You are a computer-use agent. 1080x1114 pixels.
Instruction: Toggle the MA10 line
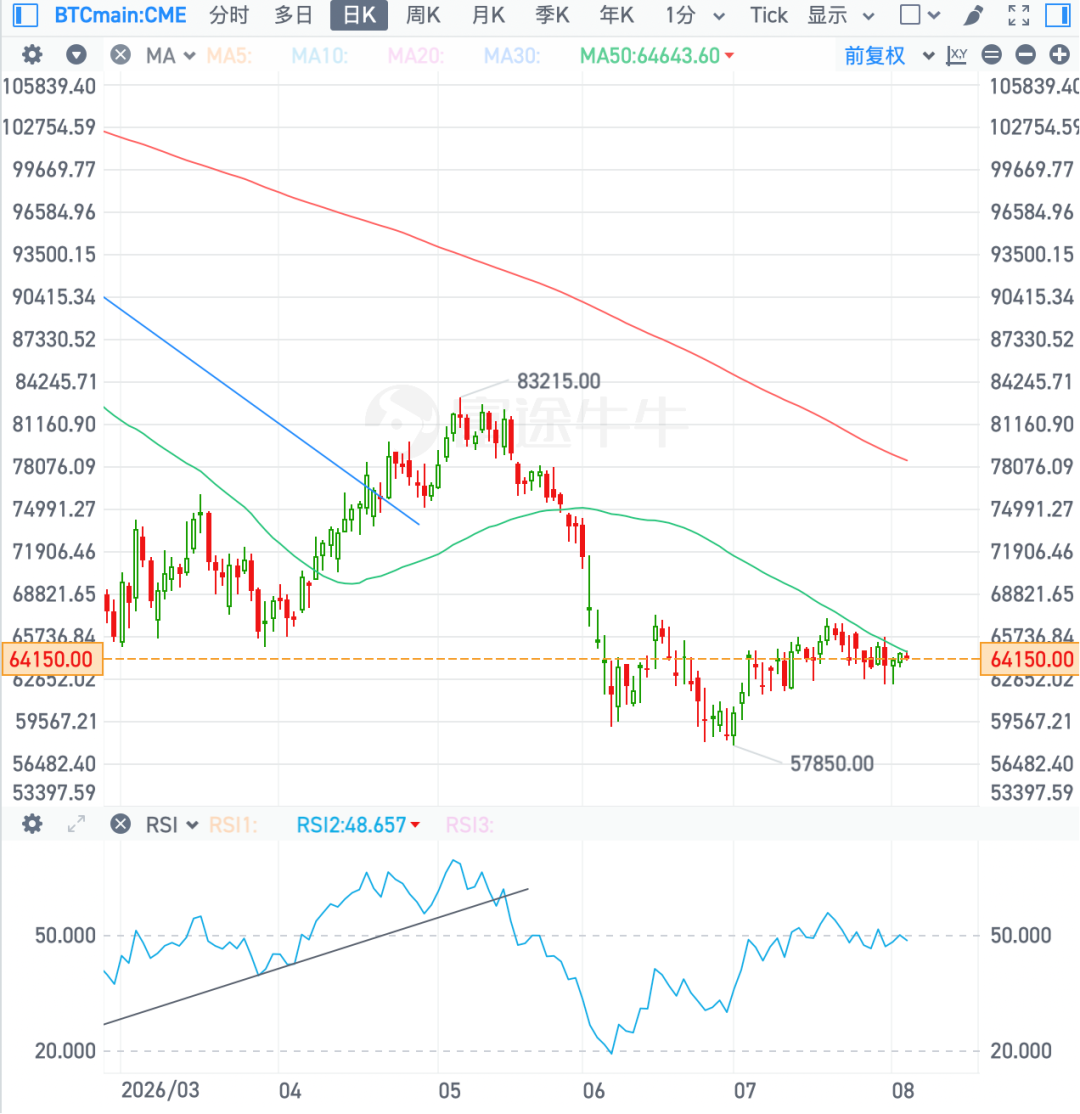(320, 55)
